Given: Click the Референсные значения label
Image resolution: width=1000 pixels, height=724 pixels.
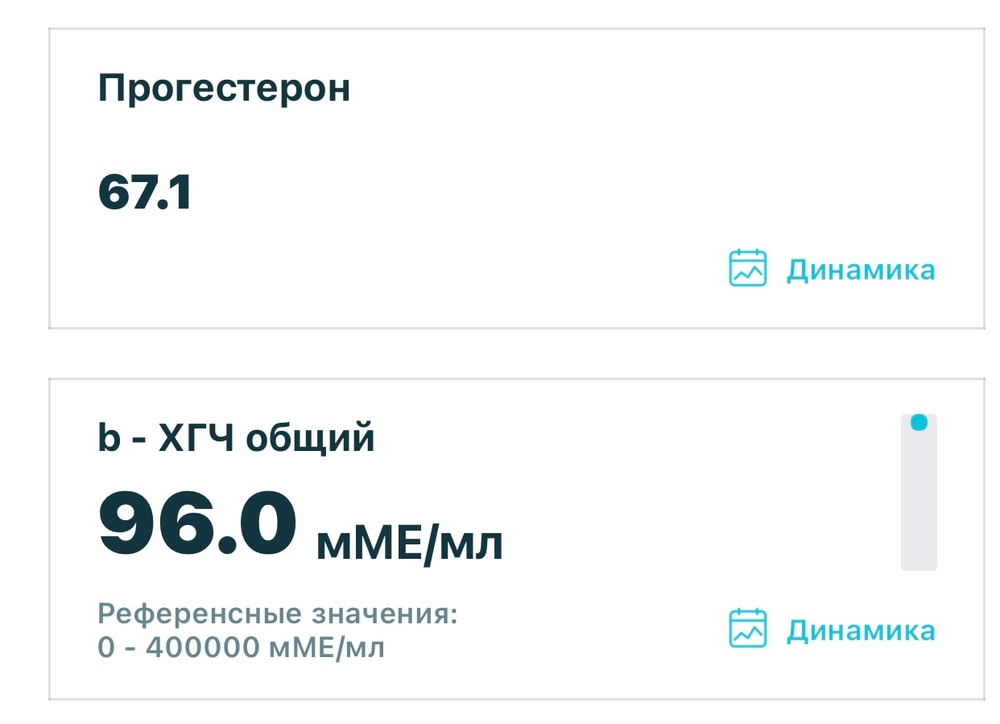Looking at the screenshot, I should tap(277, 614).
